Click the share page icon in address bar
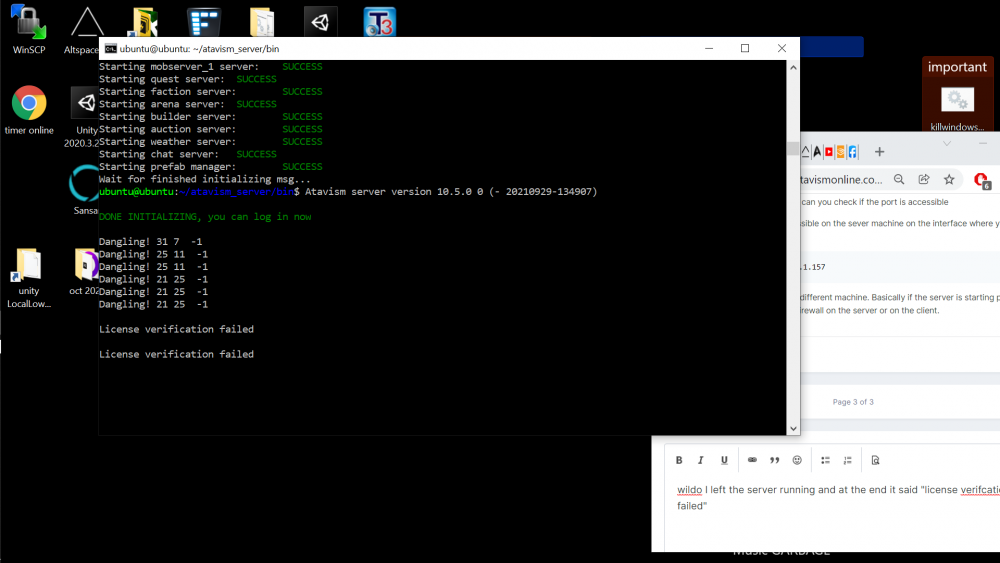The height and width of the screenshot is (563, 1000). pyautogui.click(x=924, y=179)
